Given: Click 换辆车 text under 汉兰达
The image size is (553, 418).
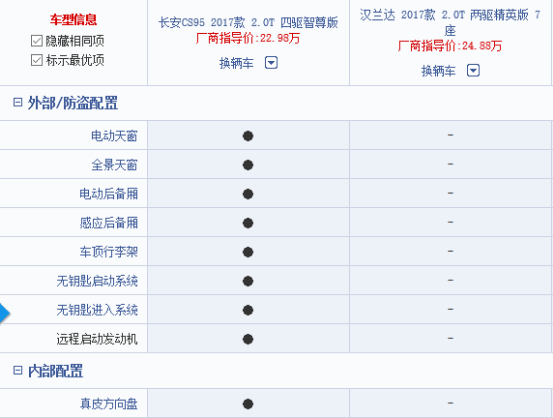Looking at the screenshot, I should [438, 71].
